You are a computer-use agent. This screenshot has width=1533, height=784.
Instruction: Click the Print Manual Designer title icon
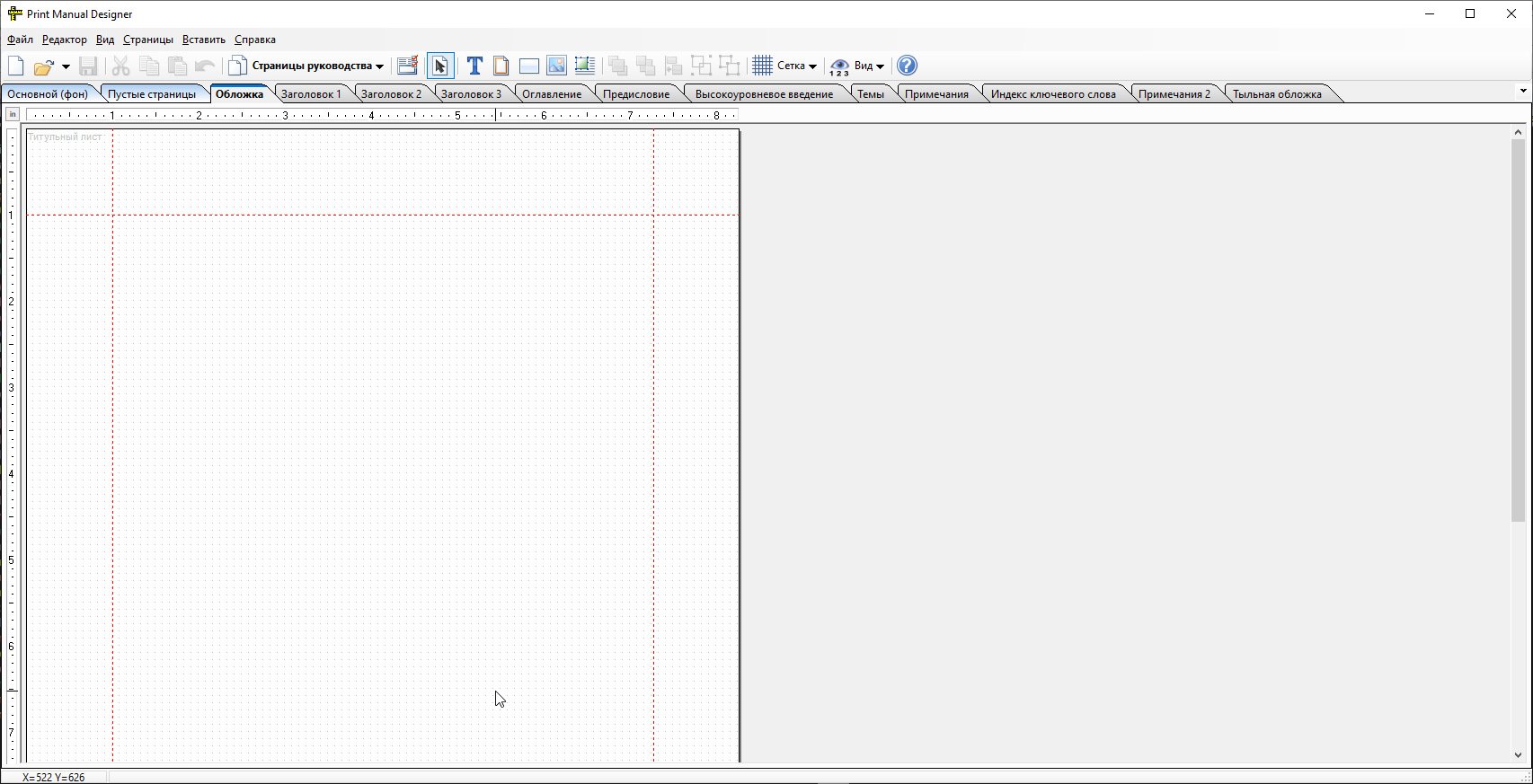pos(14,13)
